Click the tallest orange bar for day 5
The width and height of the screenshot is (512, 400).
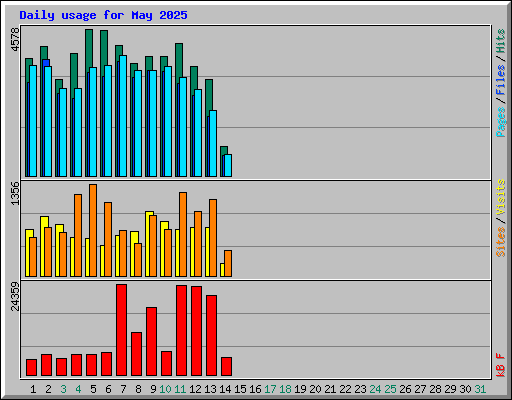pos(93,230)
